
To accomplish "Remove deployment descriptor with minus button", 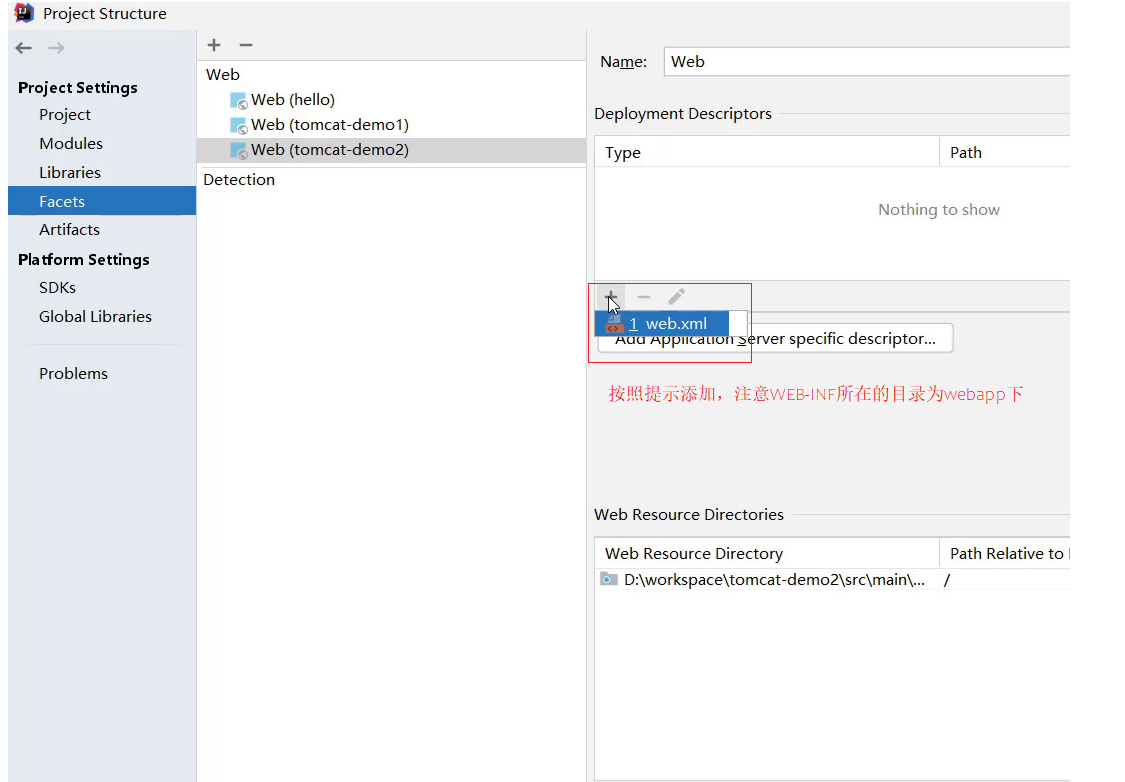I will [644, 296].
